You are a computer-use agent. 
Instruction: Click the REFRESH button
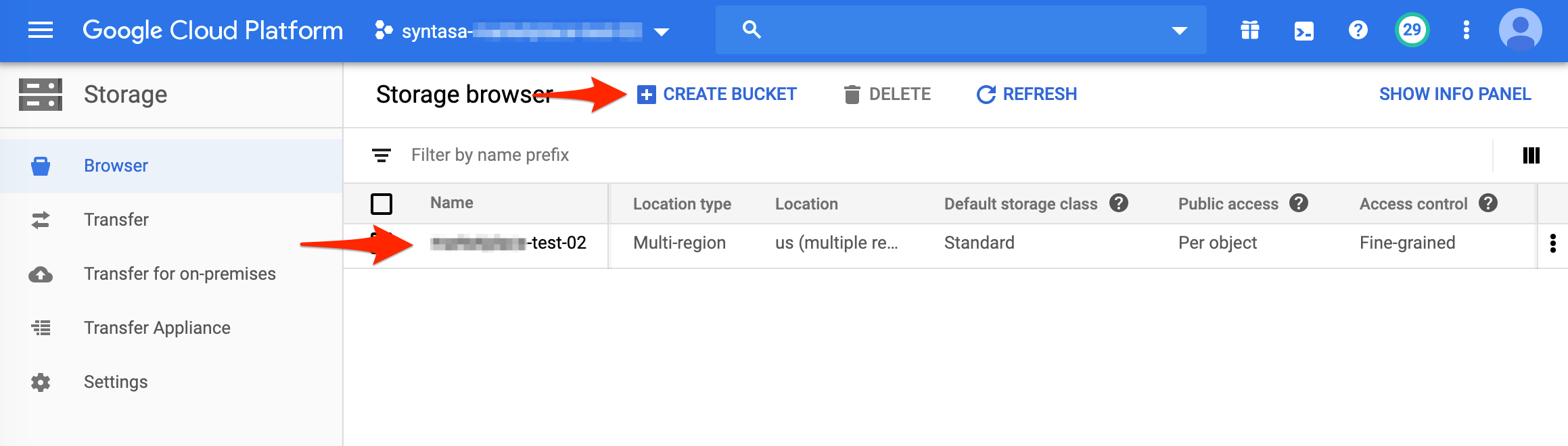(1027, 95)
